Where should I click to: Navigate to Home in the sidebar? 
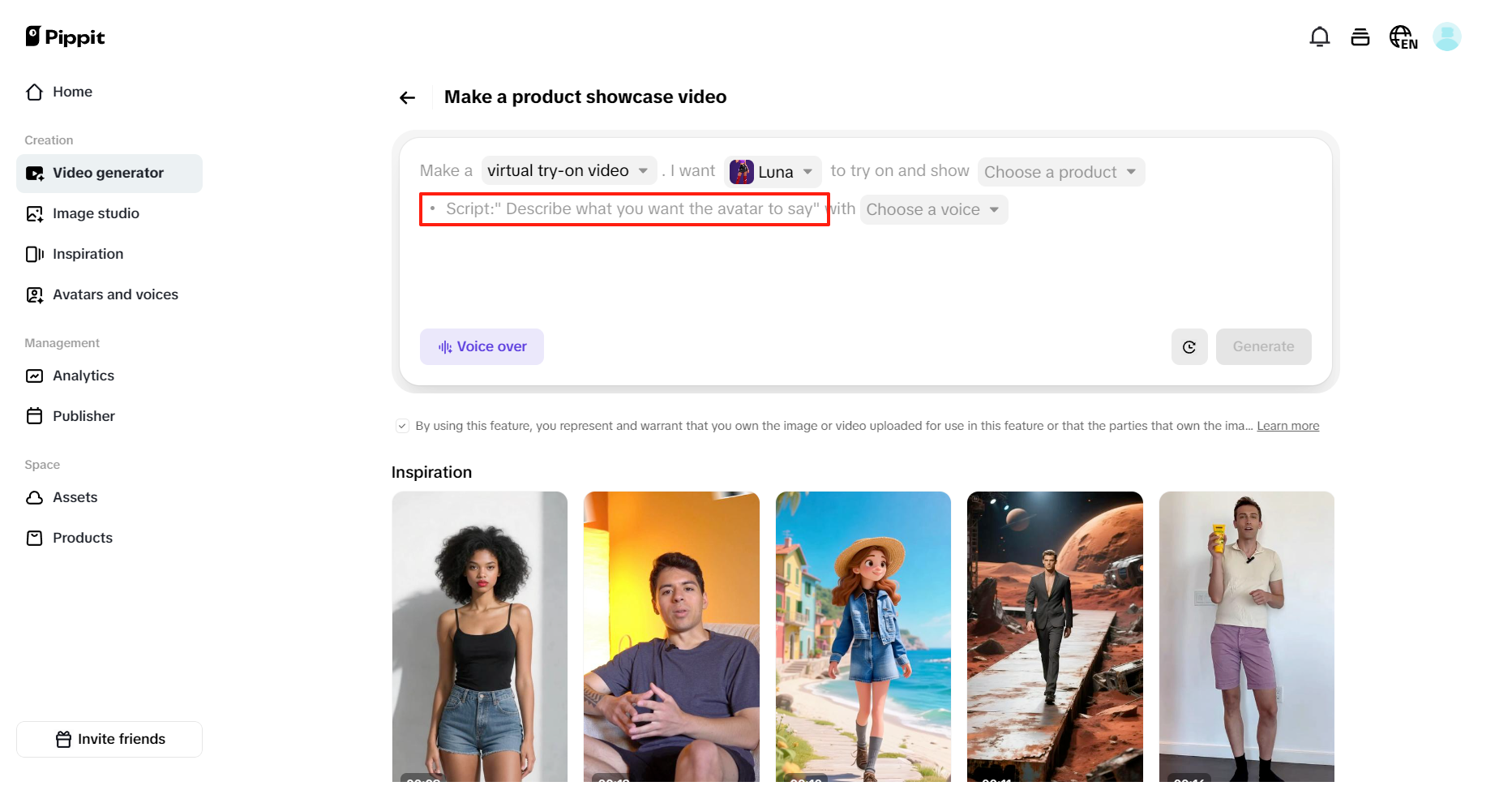[x=71, y=92]
